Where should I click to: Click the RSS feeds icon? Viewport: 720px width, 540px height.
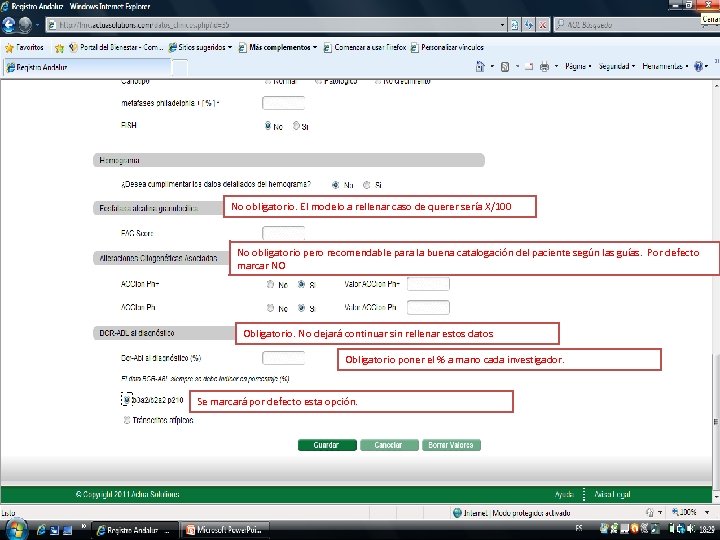[505, 67]
